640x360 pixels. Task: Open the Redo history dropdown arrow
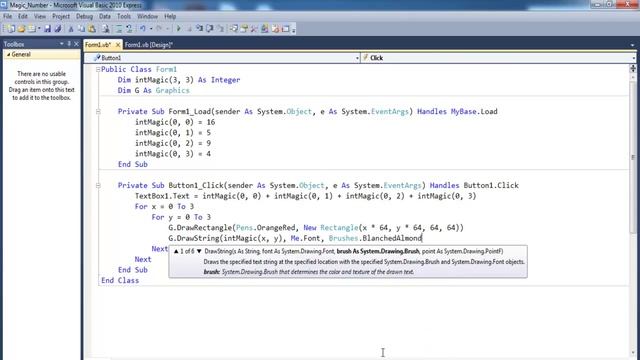(x=167, y=29)
